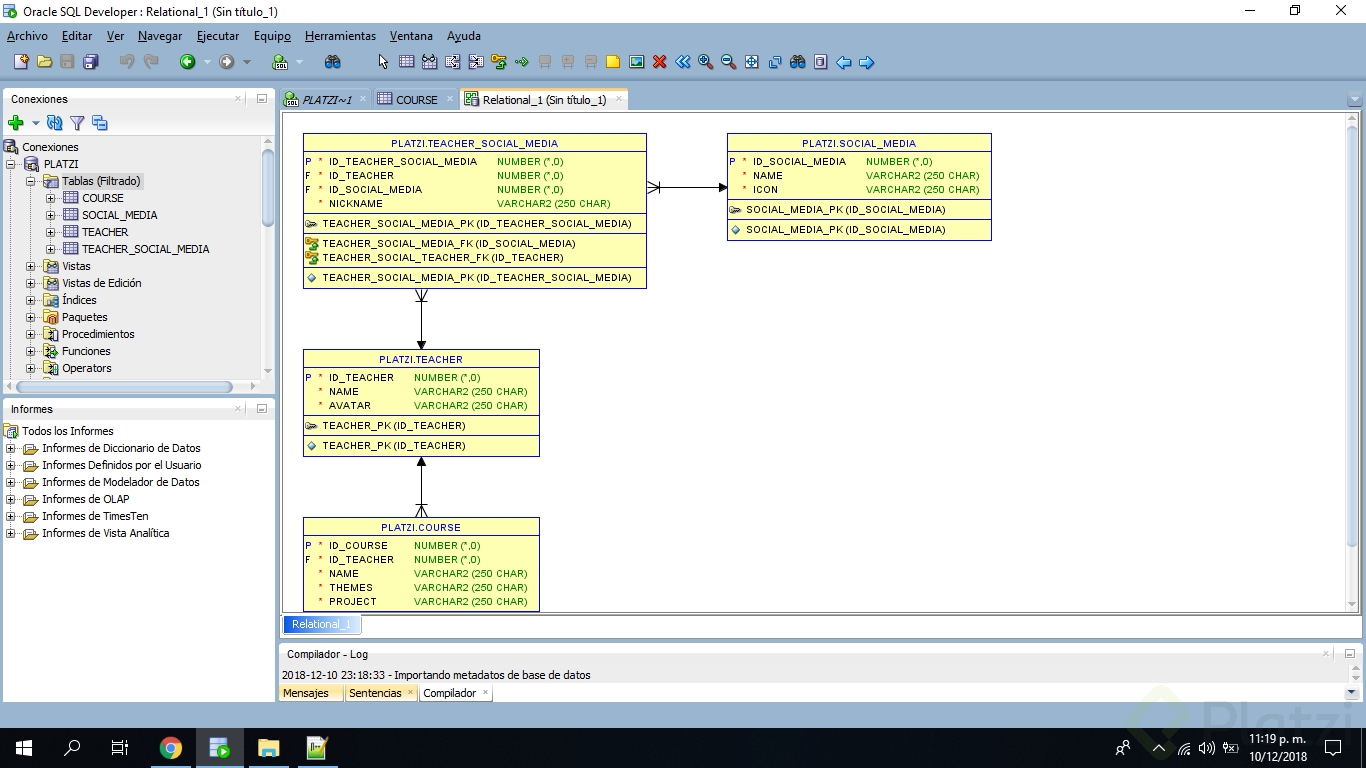Select the arrow pointer tool in toolbar

pos(383,62)
